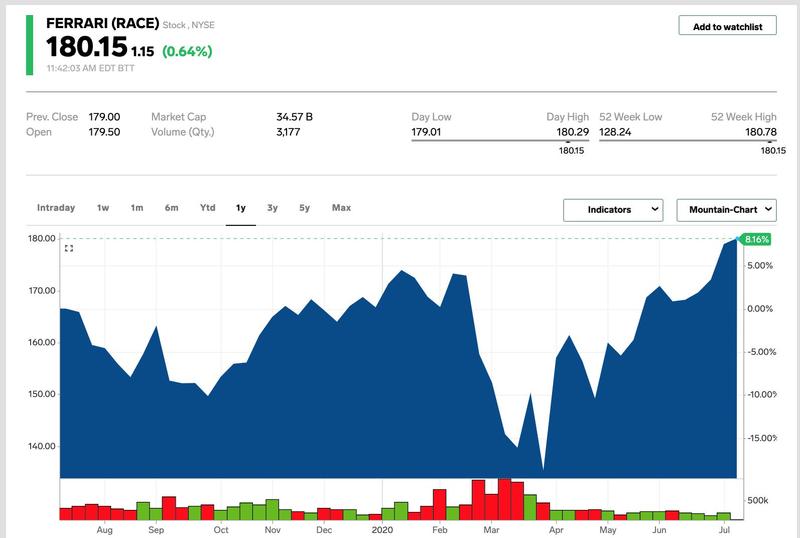
Task: Click the Day High value 180.29
Action: coord(572,132)
